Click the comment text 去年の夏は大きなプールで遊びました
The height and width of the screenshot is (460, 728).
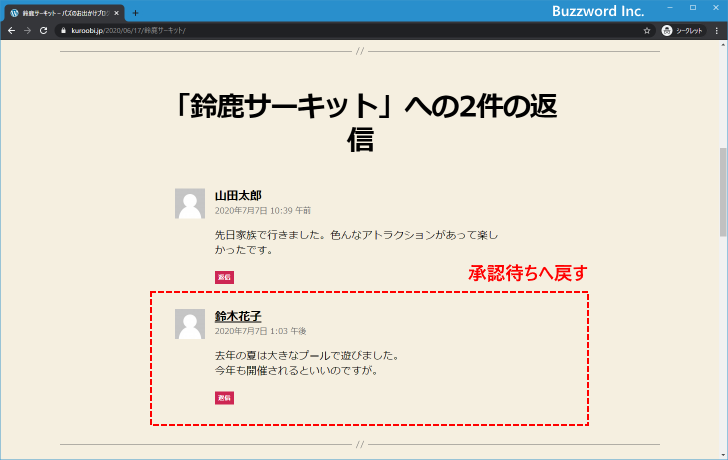[307, 356]
